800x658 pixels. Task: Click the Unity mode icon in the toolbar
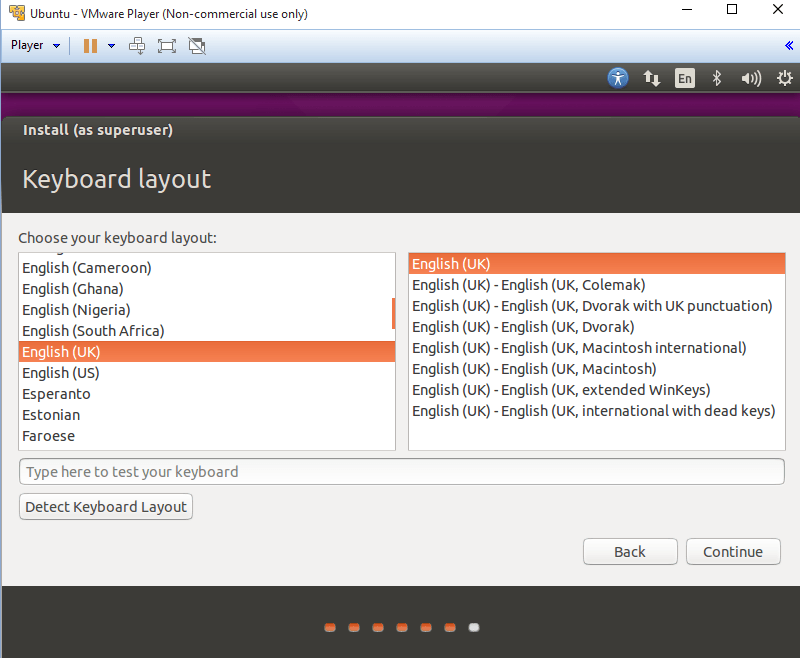click(x=197, y=45)
